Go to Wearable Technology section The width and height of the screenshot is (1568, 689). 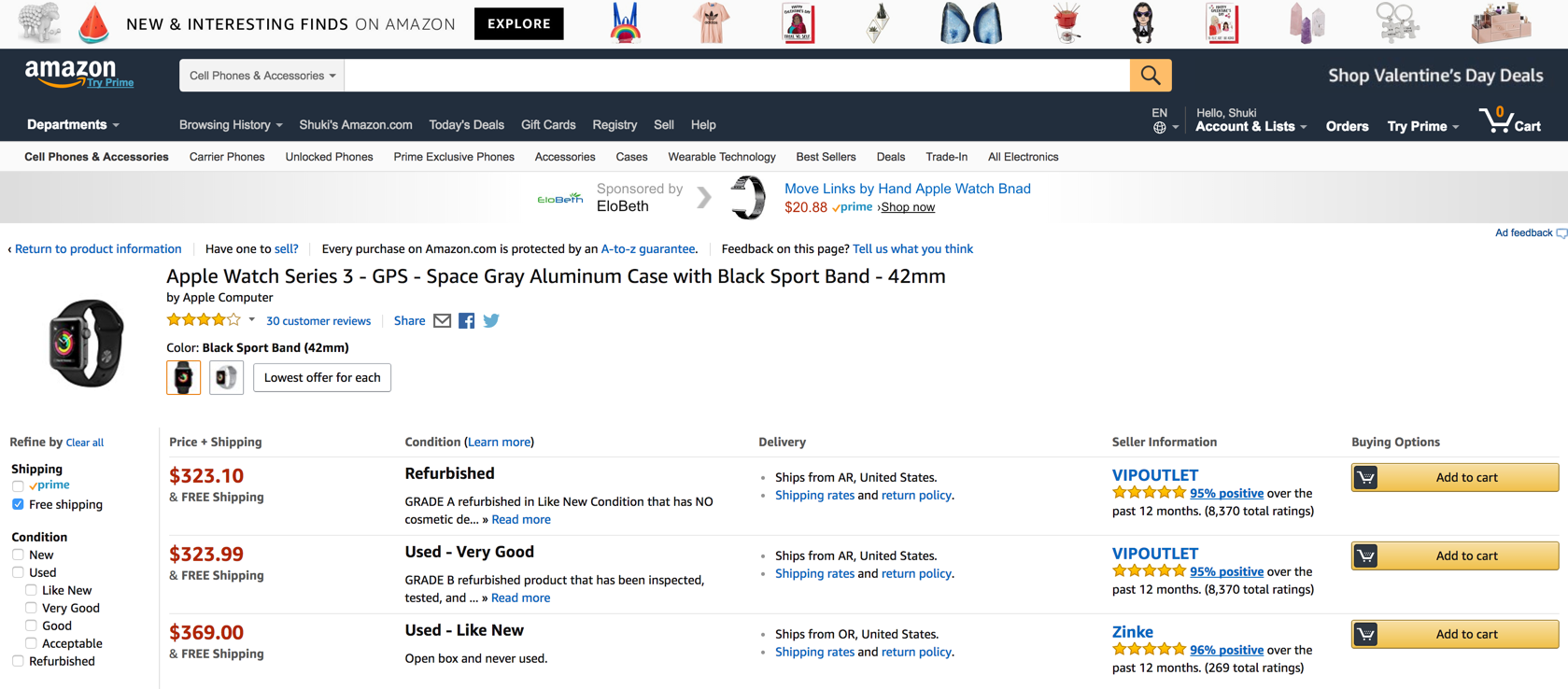(x=722, y=157)
